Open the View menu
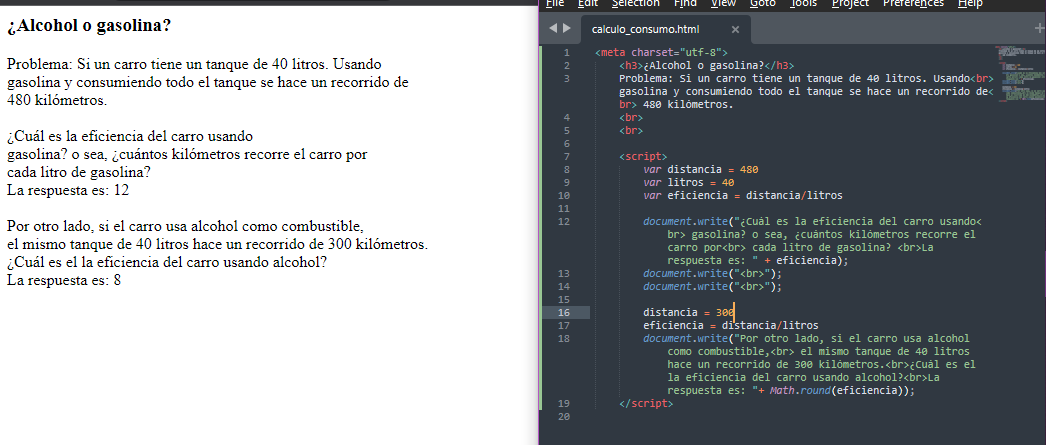 [x=723, y=3]
